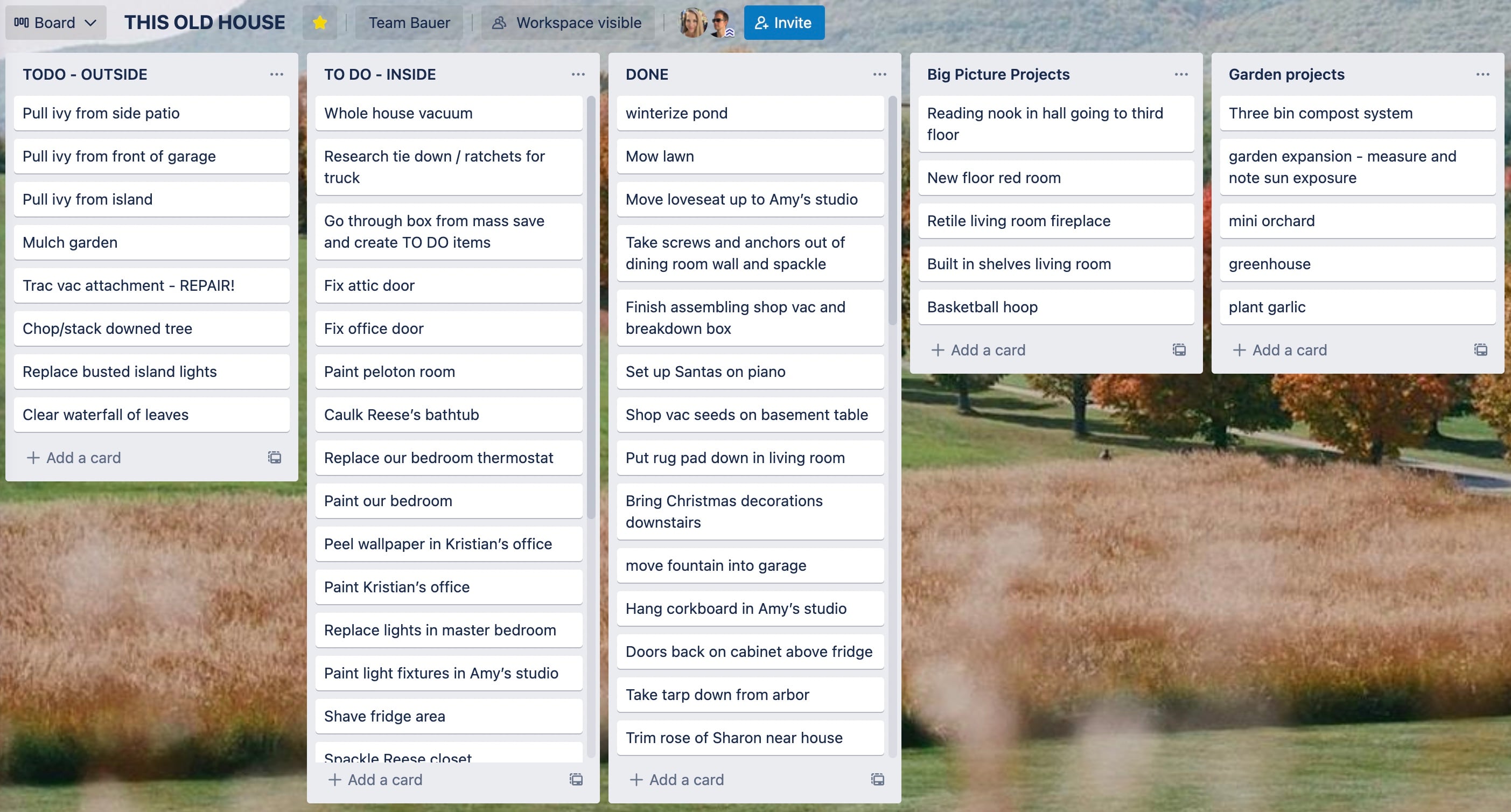The width and height of the screenshot is (1511, 812).
Task: Open the 'Basketball hoop' card
Action: 1056,307
